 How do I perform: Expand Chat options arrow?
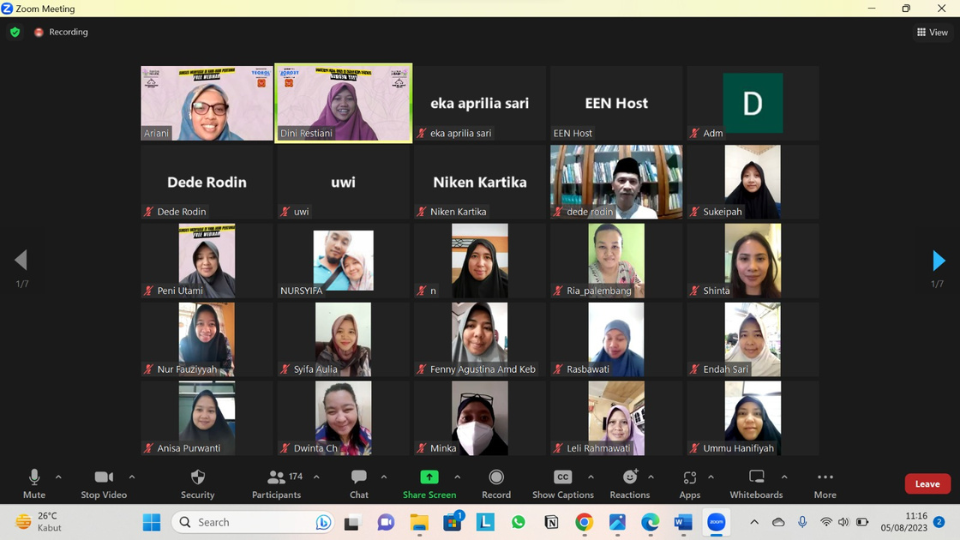[384, 477]
